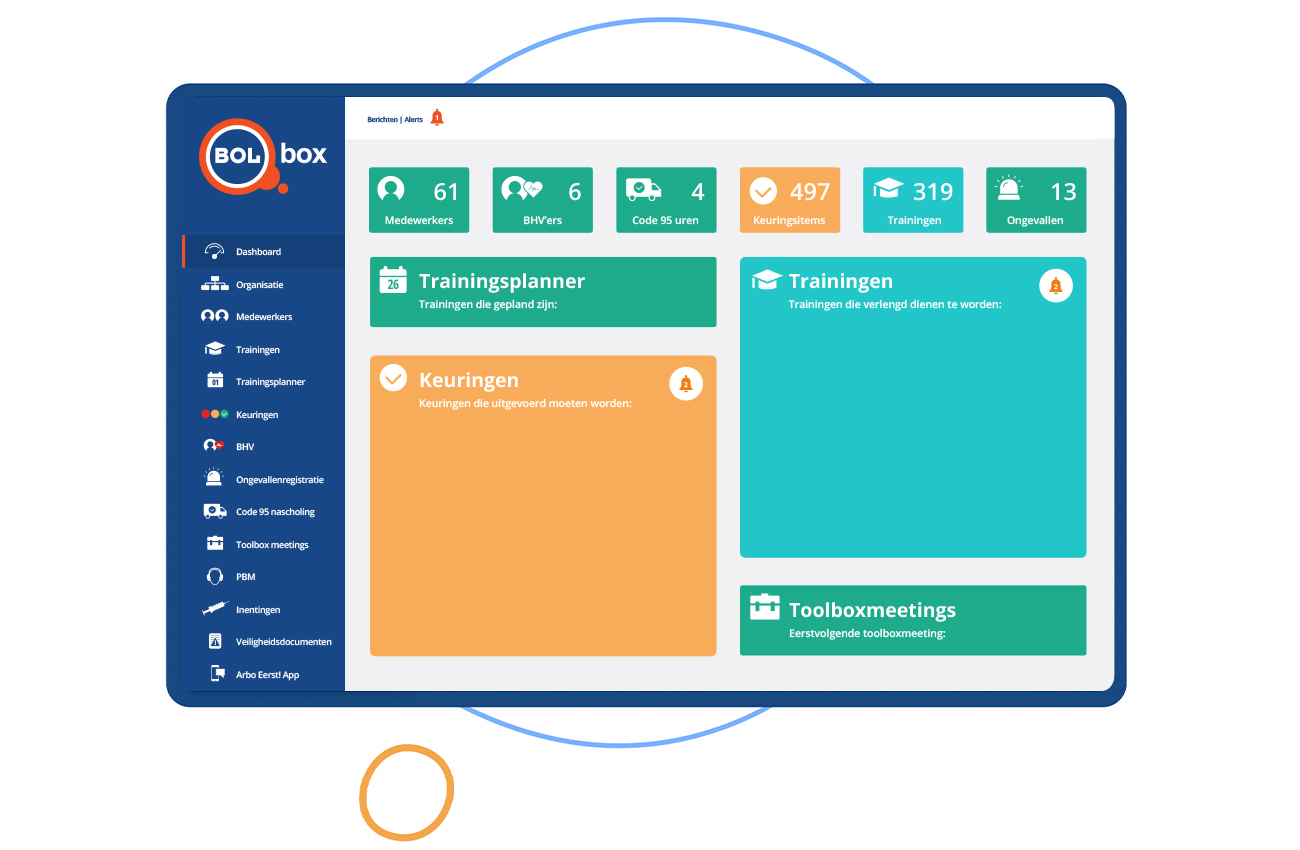Click the large Trainingen panel heading

click(x=841, y=281)
